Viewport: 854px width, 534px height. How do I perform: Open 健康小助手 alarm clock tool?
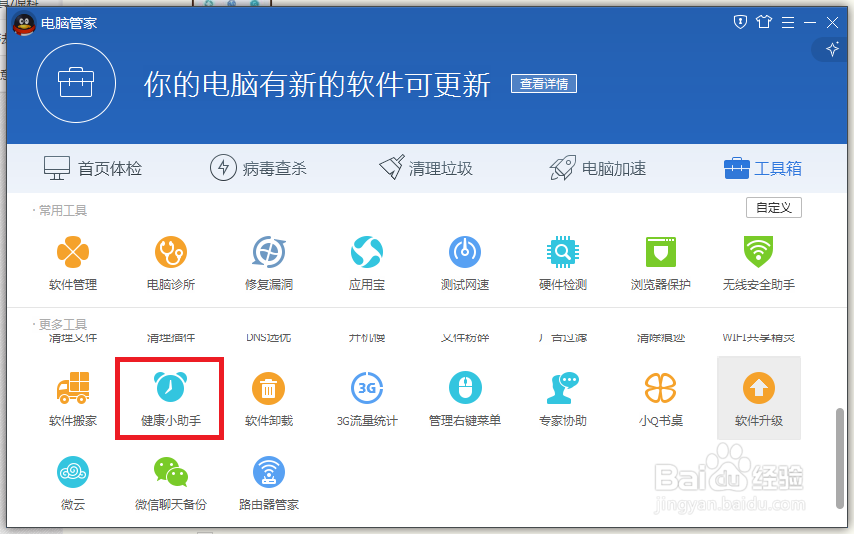point(170,399)
